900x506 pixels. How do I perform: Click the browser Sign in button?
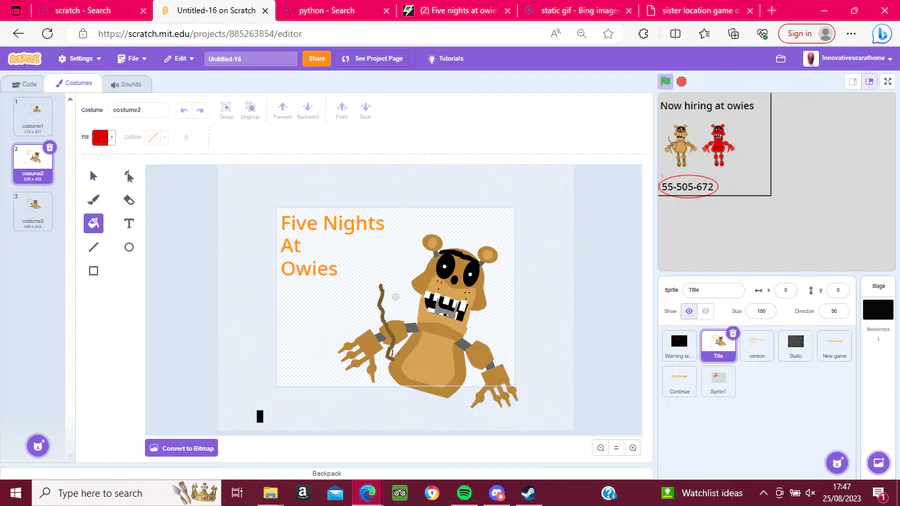click(x=806, y=33)
